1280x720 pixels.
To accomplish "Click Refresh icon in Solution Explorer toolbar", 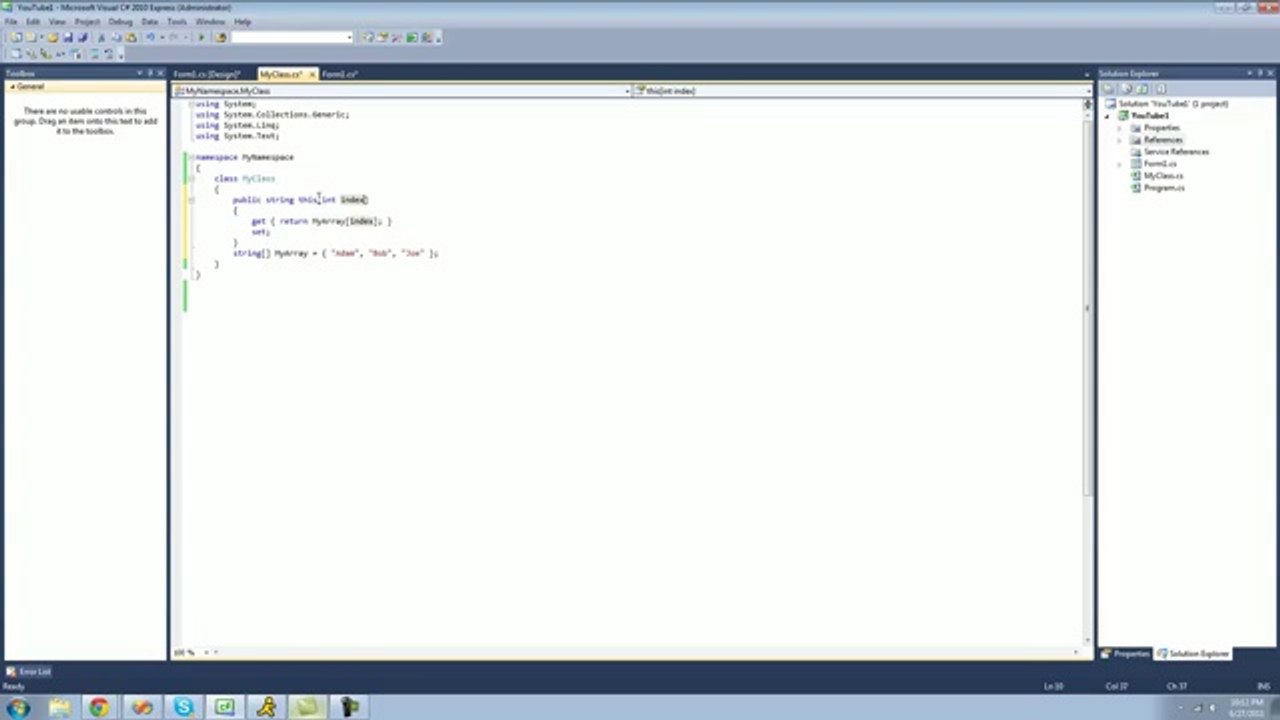I will [1142, 89].
